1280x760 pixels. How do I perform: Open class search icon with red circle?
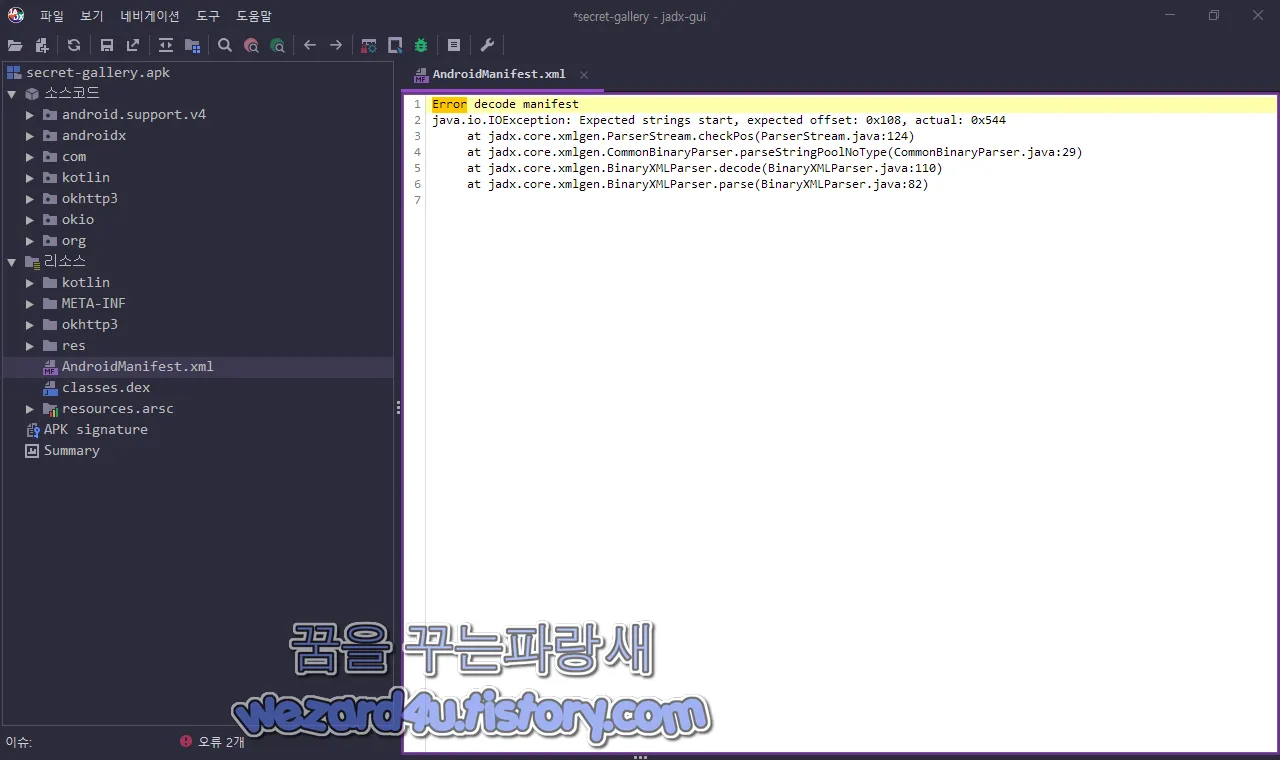[x=251, y=45]
